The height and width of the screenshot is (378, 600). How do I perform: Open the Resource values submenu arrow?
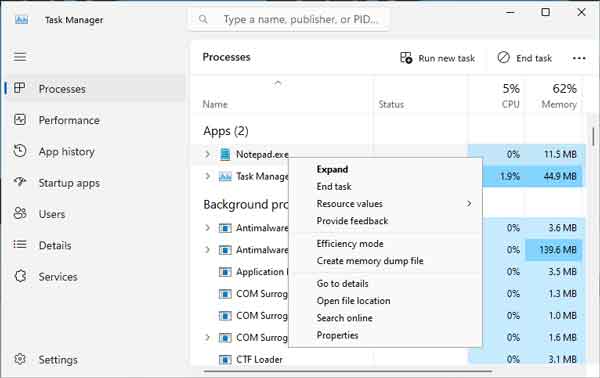click(469, 204)
